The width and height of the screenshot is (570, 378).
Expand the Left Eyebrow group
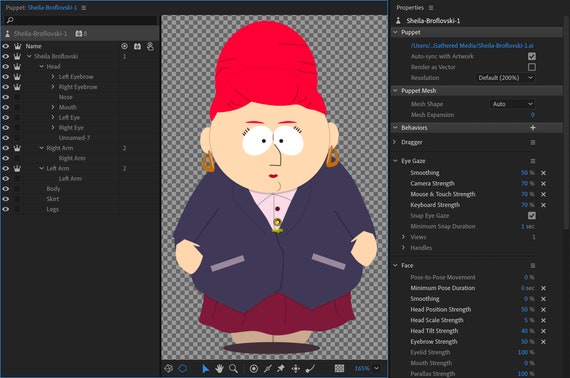click(53, 77)
